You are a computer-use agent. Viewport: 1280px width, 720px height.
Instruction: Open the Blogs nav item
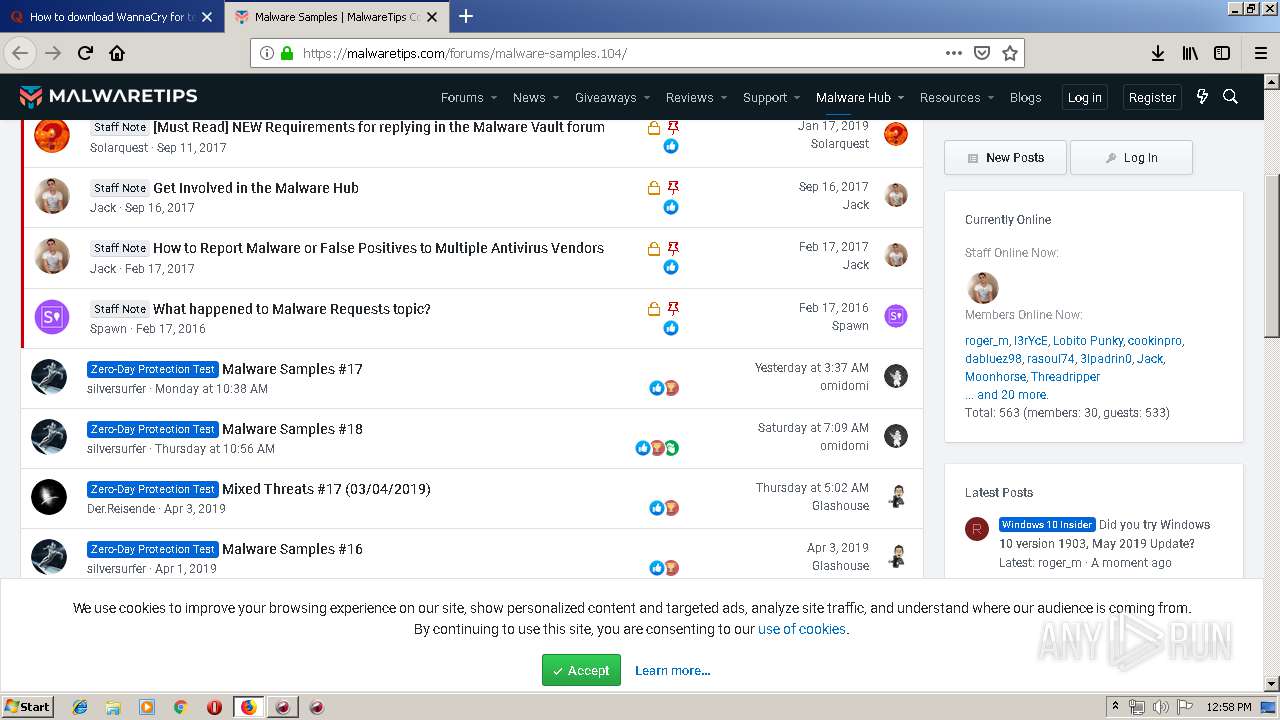click(x=1025, y=97)
